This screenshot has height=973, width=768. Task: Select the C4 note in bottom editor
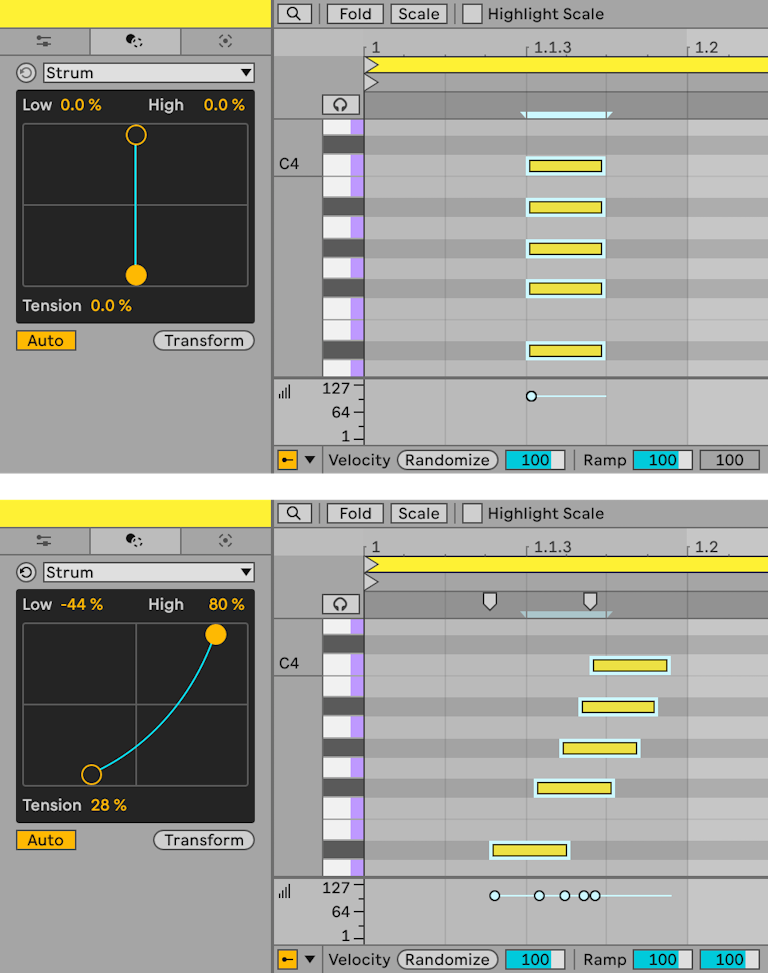(x=630, y=665)
